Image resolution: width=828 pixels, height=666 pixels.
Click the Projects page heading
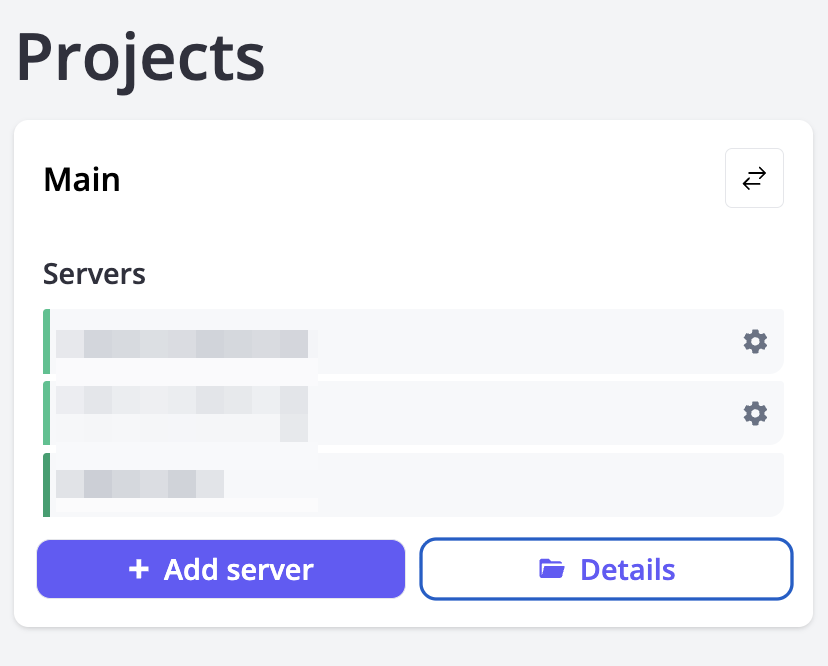(139, 58)
